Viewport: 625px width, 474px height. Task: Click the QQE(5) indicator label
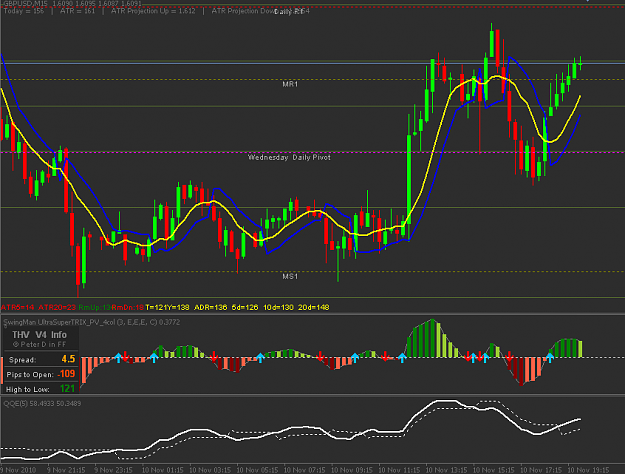[x=42, y=403]
